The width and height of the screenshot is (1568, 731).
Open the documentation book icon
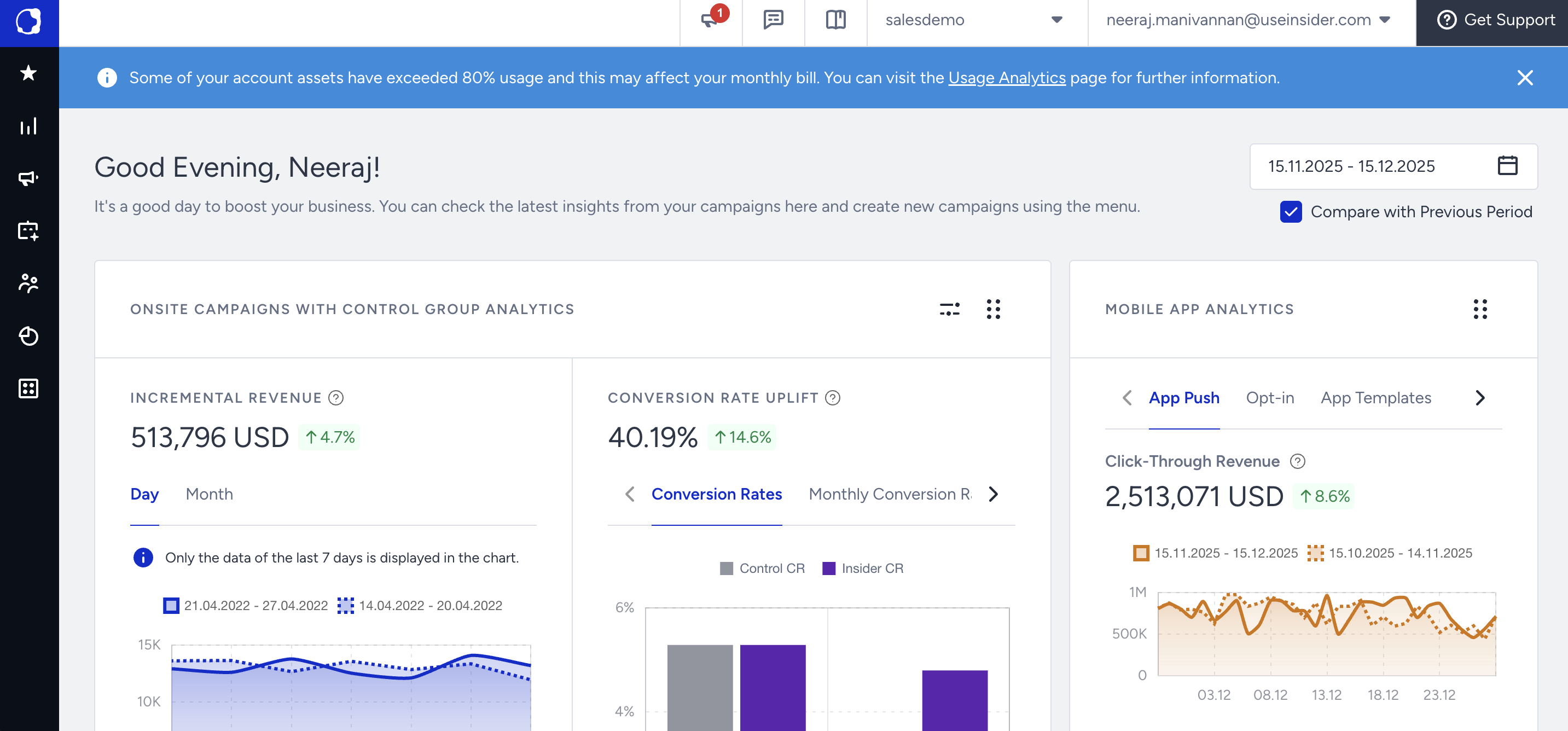pos(836,21)
